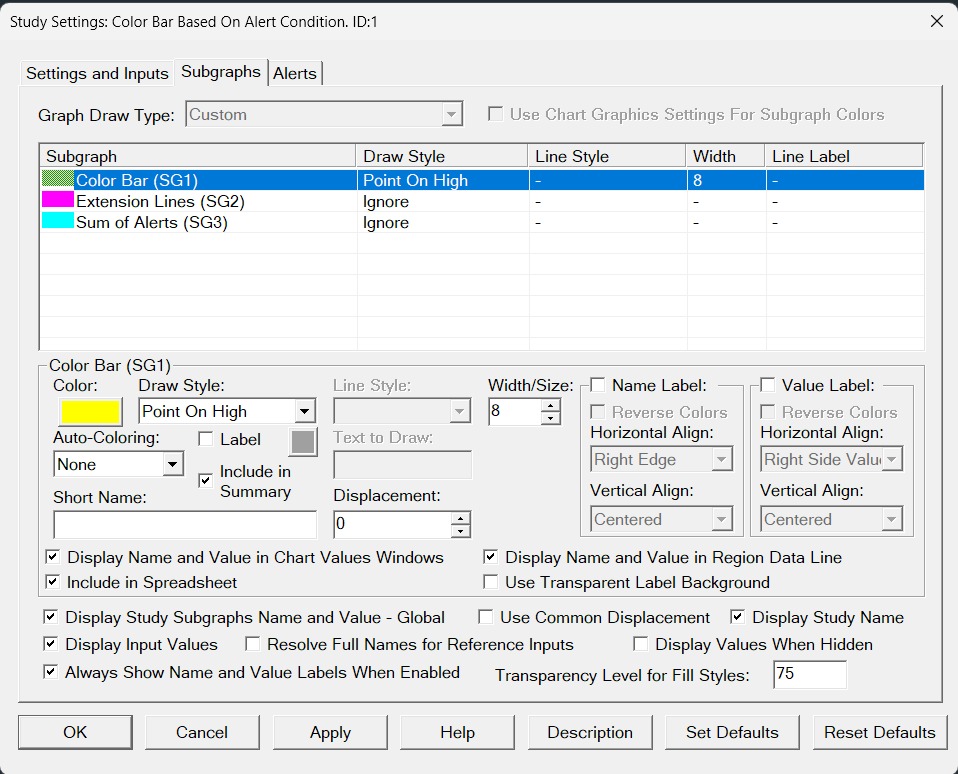Click the Short Name text field

(185, 525)
